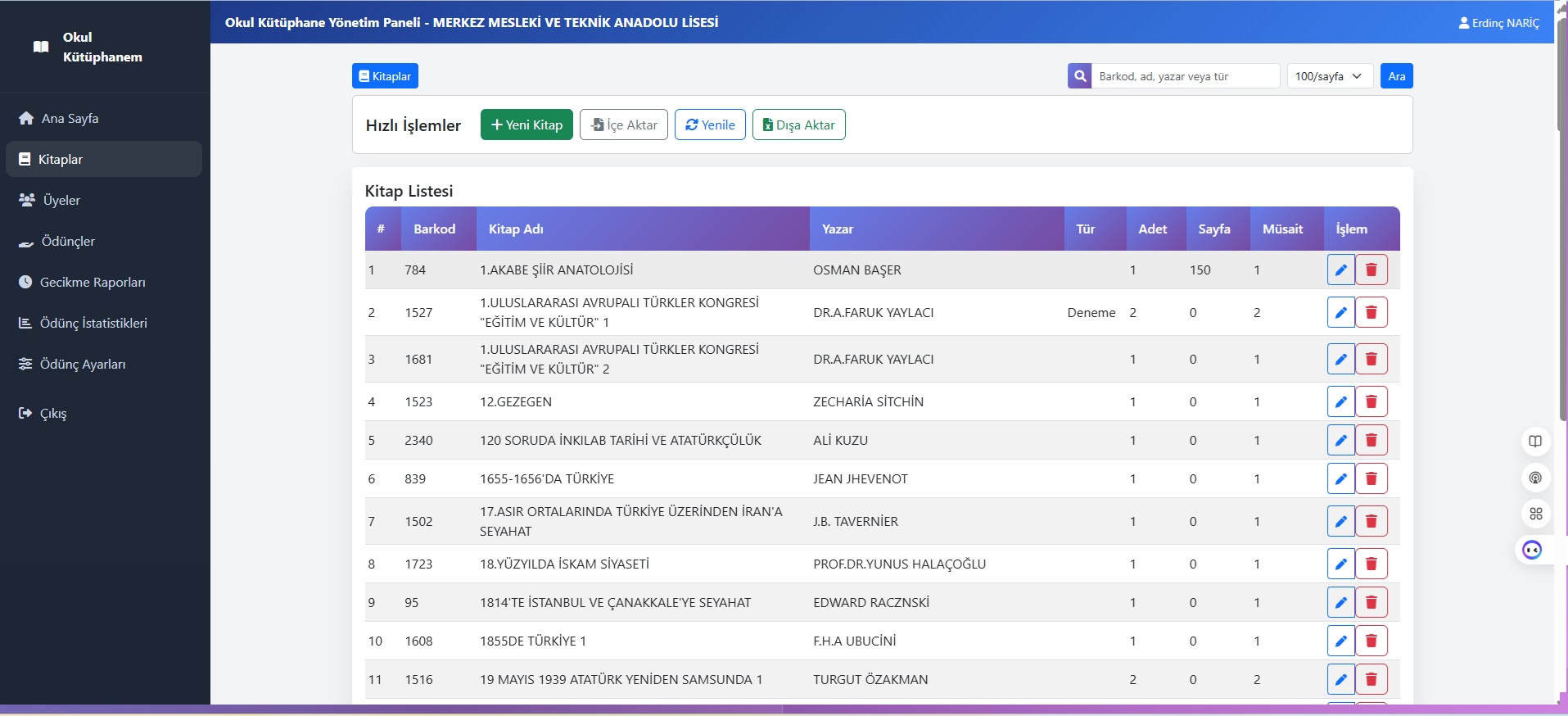1568x716 pixels.
Task: Click the trash icon for 1655-1656'DA TÜRKİYE
Action: 1371,478
